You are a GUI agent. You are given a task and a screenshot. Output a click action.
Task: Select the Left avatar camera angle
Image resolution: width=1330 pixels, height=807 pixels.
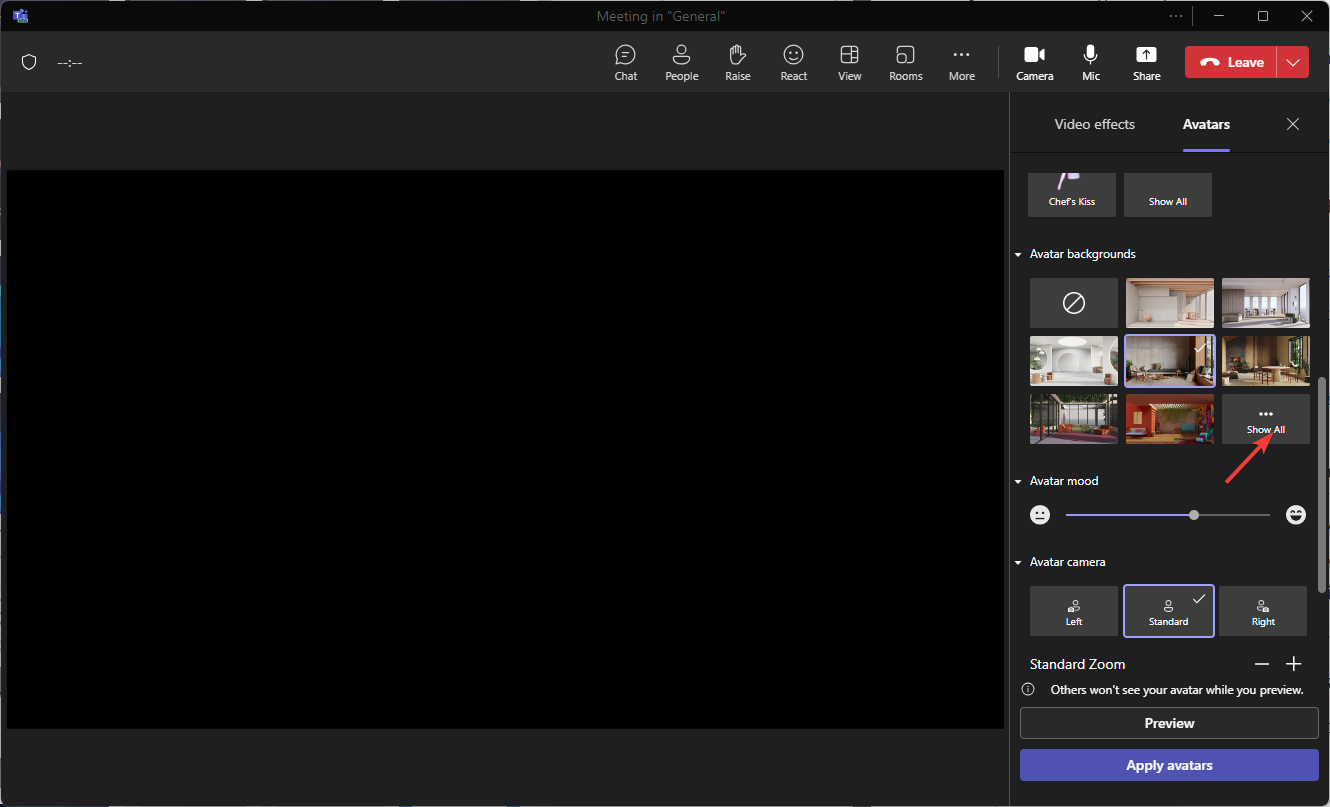pos(1074,611)
